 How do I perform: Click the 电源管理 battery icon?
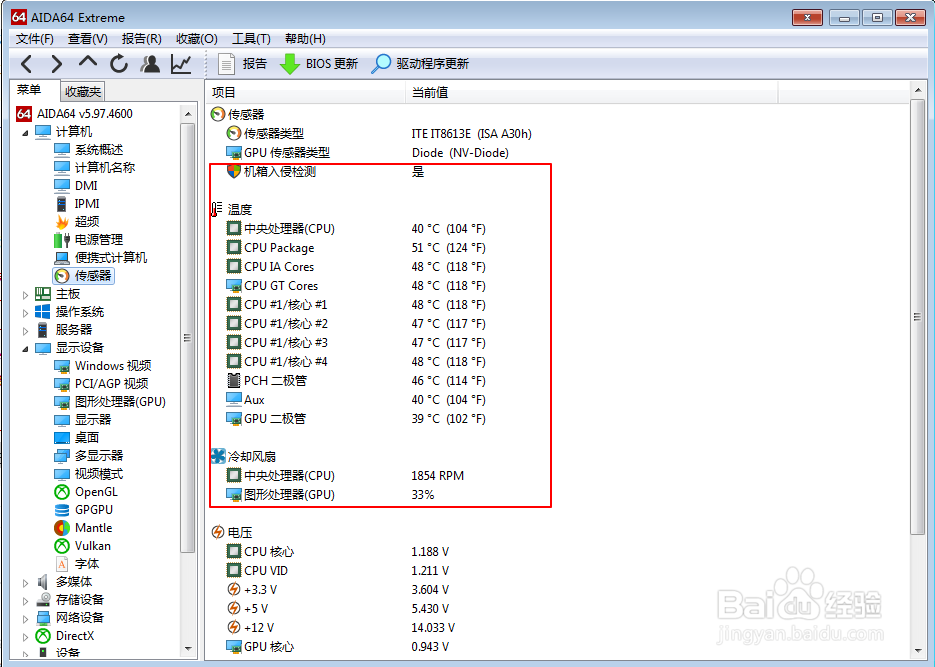click(62, 240)
